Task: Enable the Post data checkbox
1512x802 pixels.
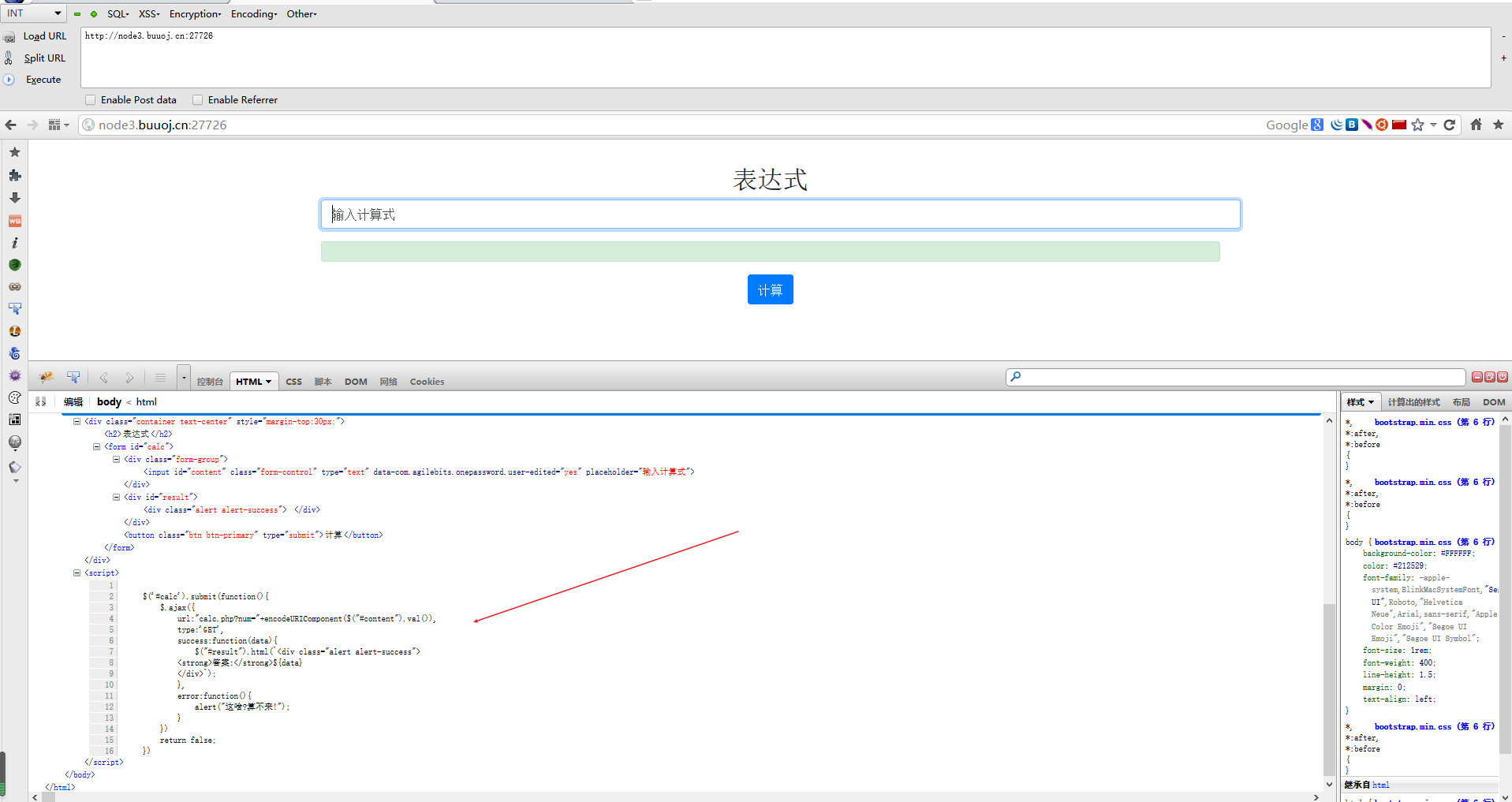Action: click(x=90, y=99)
